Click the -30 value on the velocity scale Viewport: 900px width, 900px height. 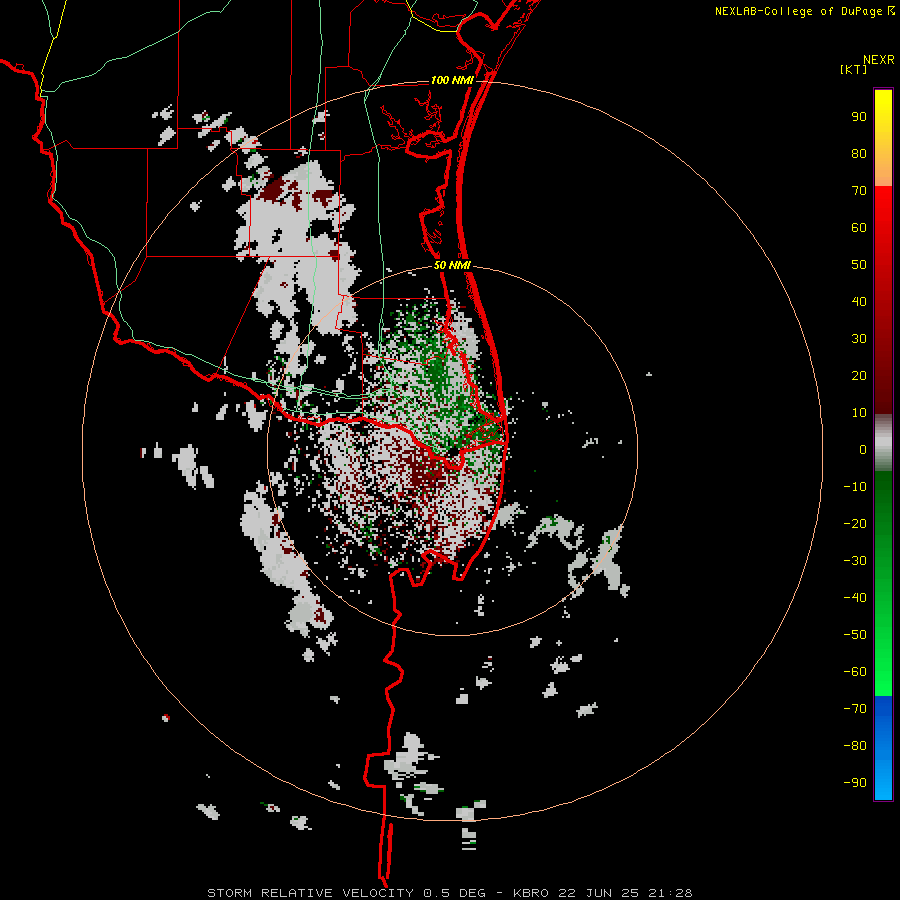[x=855, y=561]
